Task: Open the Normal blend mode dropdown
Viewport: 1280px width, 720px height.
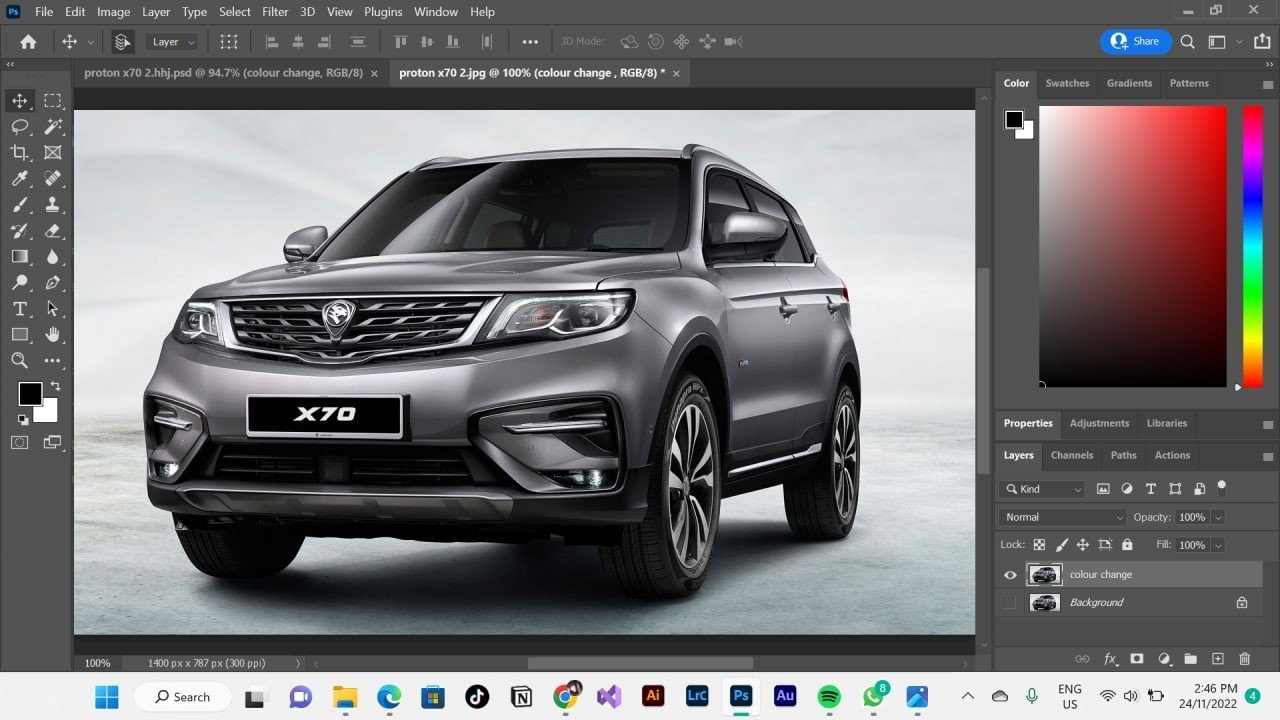Action: pos(1062,517)
